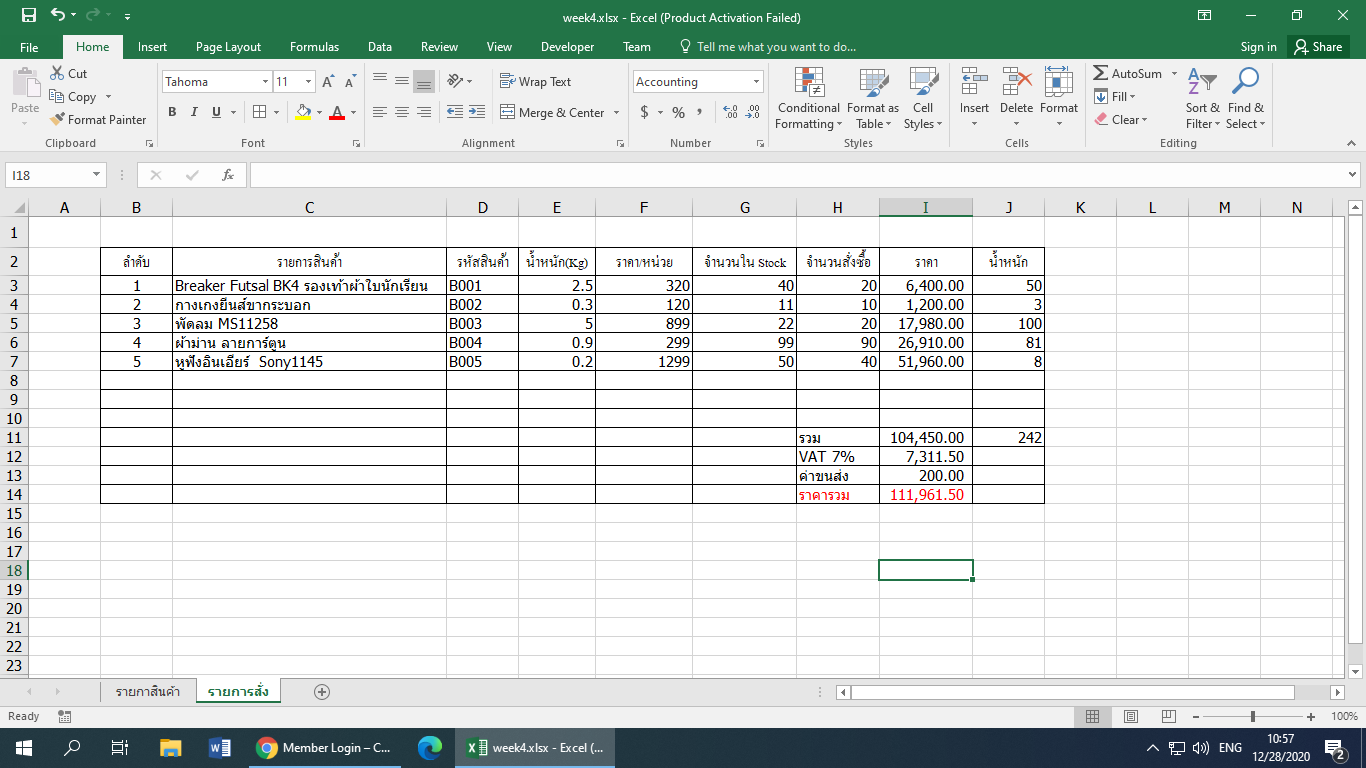Click Sign in link

pos(1258,47)
